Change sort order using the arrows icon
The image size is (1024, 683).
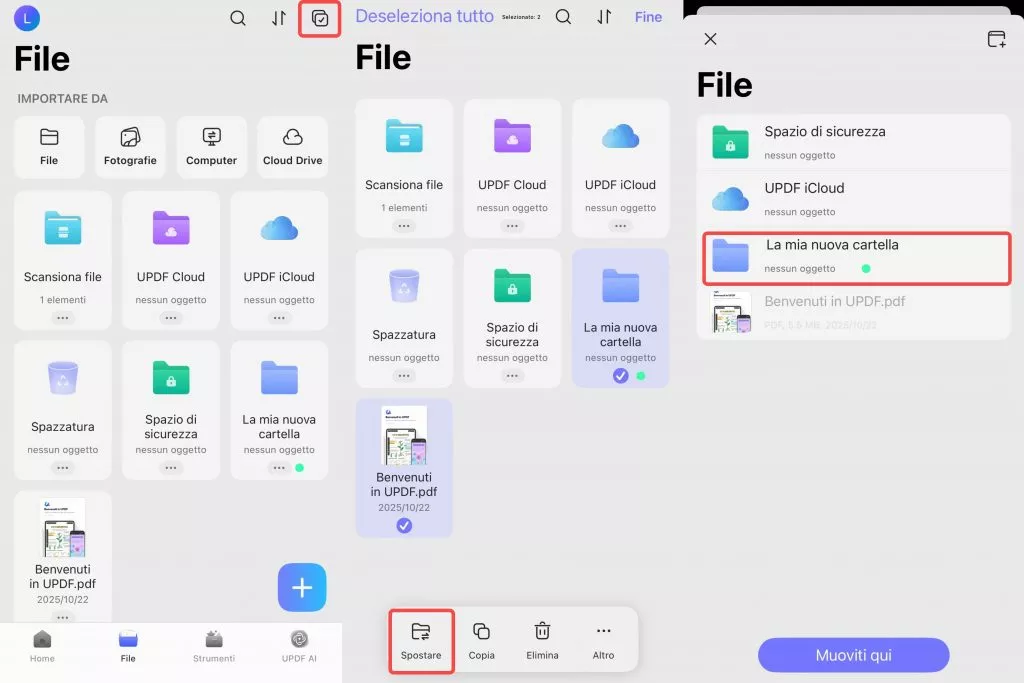pos(278,17)
